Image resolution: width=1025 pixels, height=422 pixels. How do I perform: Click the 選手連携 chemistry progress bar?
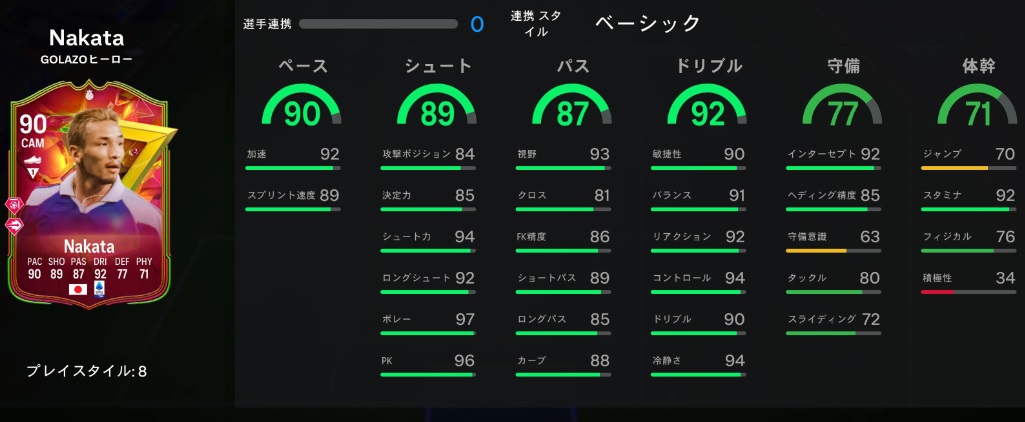click(378, 24)
